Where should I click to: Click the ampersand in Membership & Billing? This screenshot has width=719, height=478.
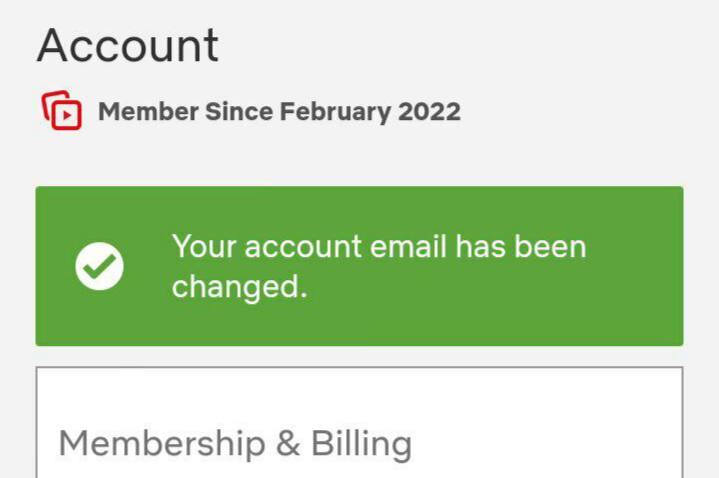(288, 444)
